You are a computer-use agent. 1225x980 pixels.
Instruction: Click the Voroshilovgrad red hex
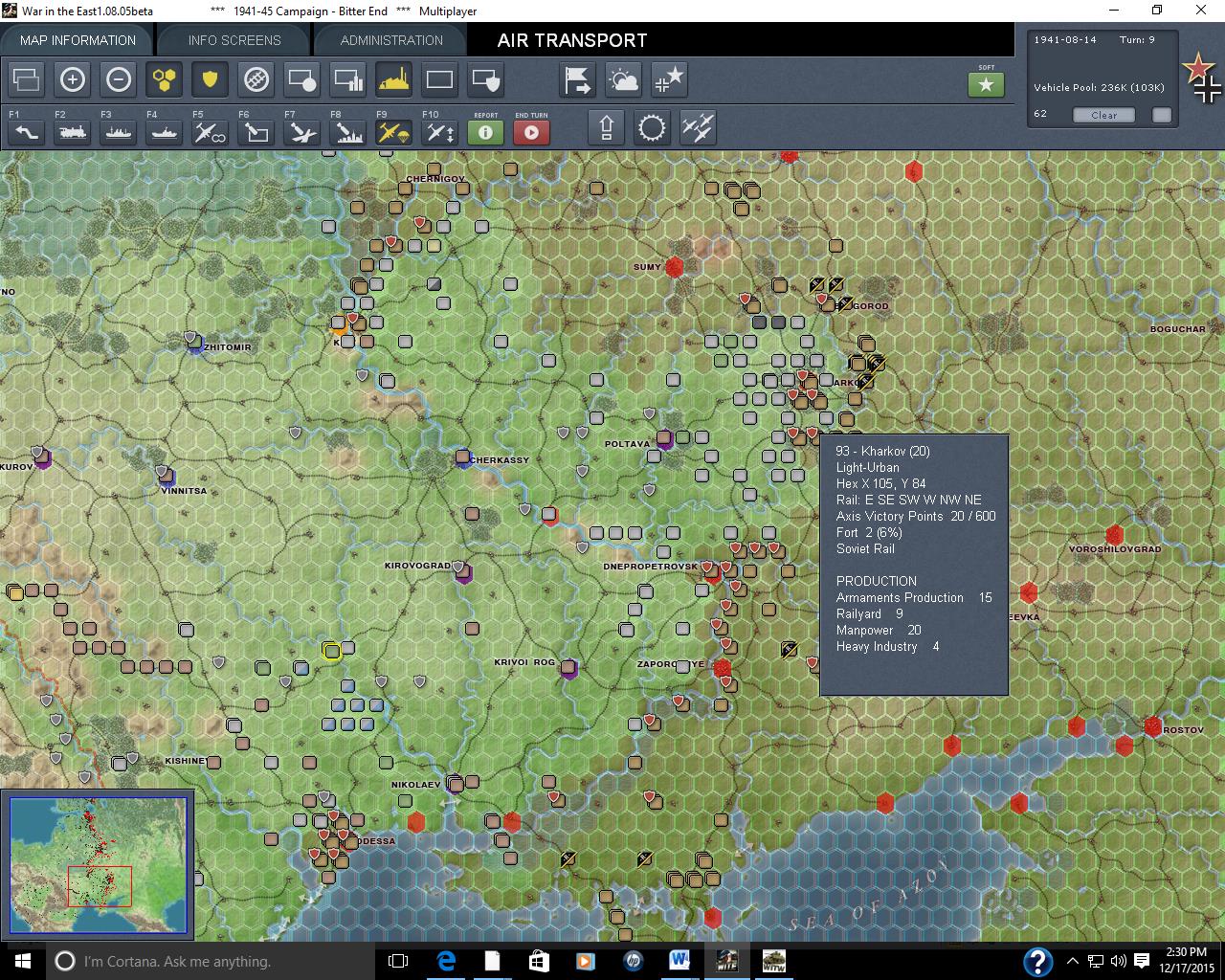(1114, 535)
